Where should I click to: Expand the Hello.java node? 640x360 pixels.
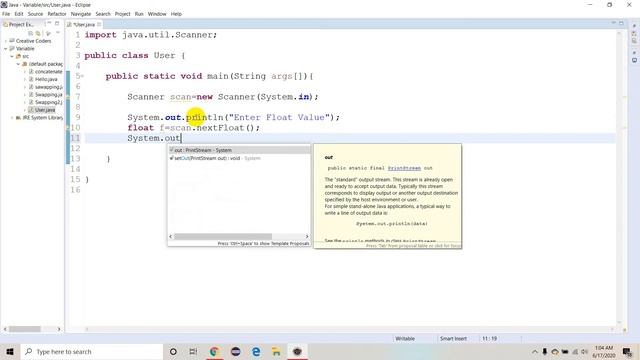[x=24, y=79]
